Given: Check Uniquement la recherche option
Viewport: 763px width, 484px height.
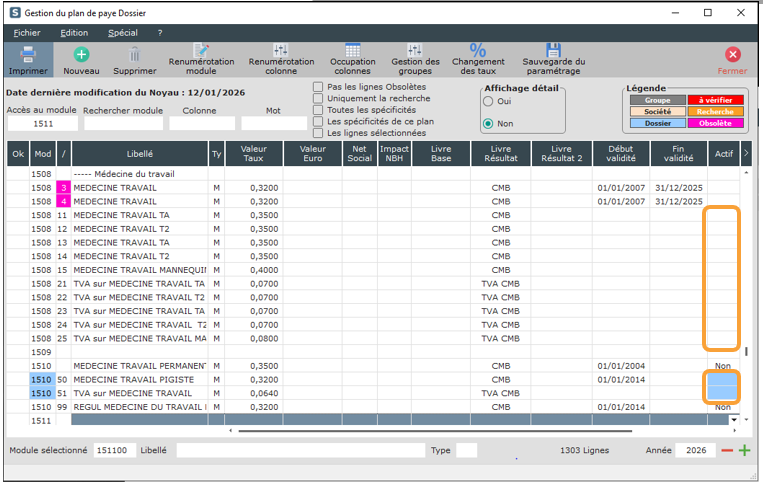Looking at the screenshot, I should [318, 99].
